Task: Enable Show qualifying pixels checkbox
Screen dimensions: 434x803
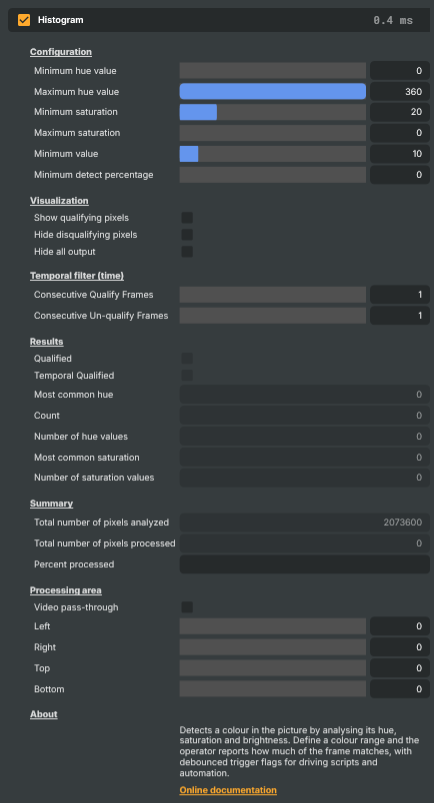Action: pyautogui.click(x=187, y=218)
